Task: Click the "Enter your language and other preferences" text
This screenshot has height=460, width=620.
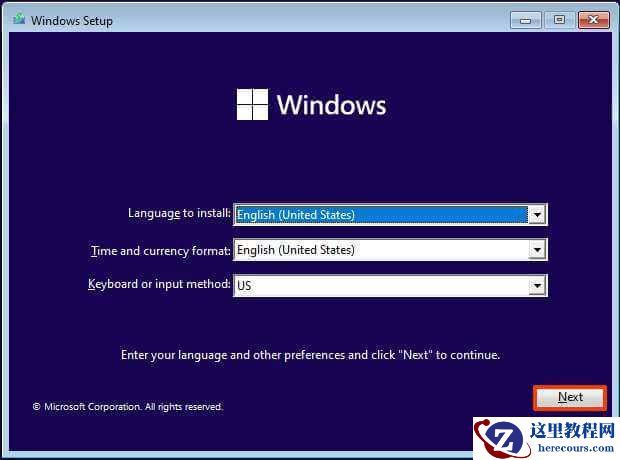Action: (x=310, y=355)
